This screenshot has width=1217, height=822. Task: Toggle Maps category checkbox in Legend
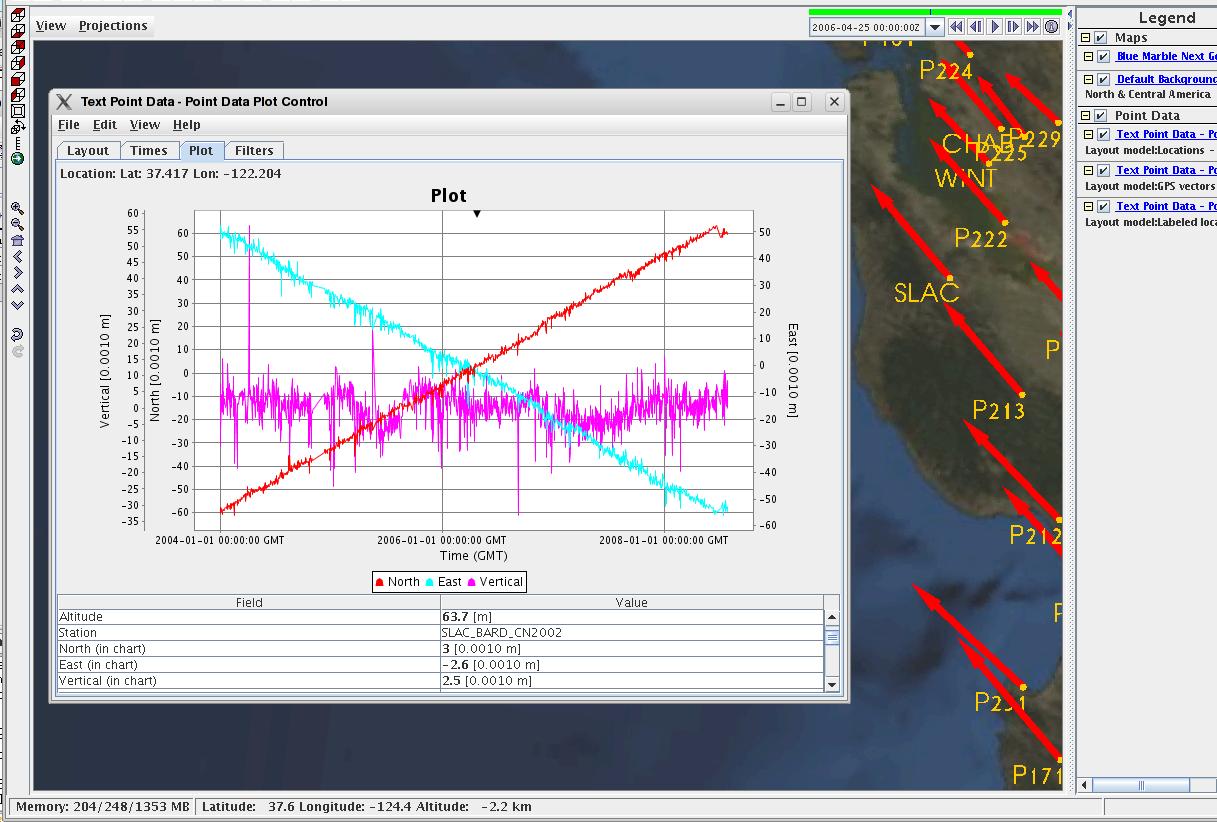click(1101, 38)
